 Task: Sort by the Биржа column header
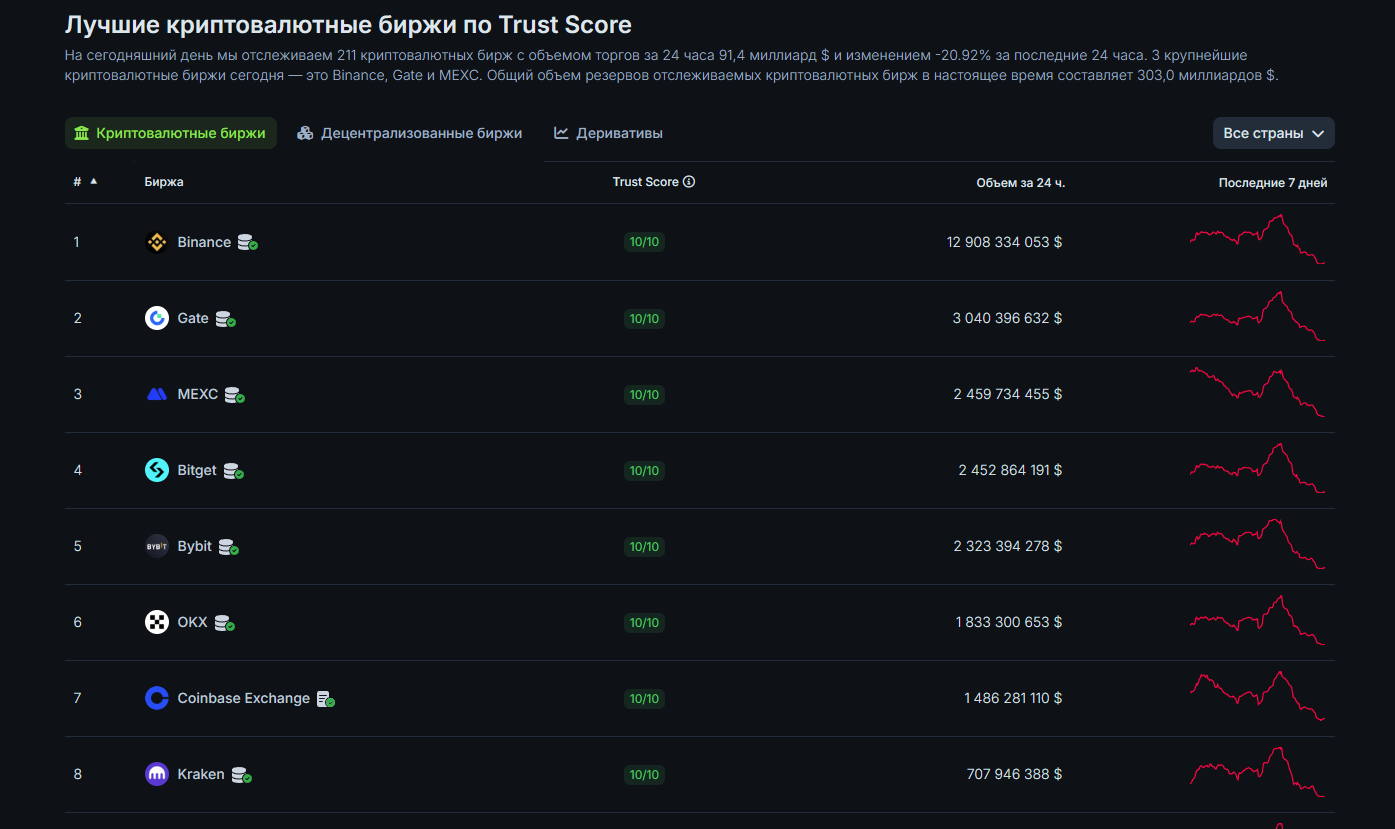point(164,182)
